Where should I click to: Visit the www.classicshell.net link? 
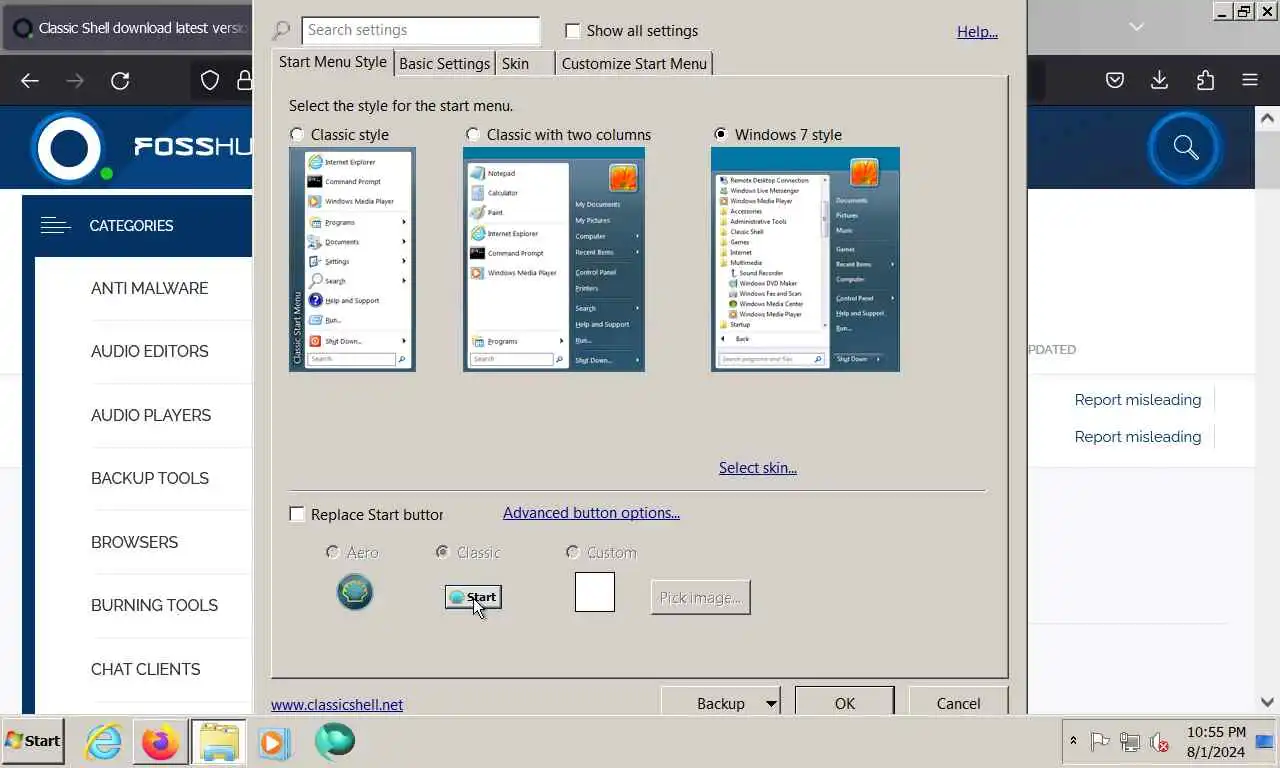pos(337,705)
